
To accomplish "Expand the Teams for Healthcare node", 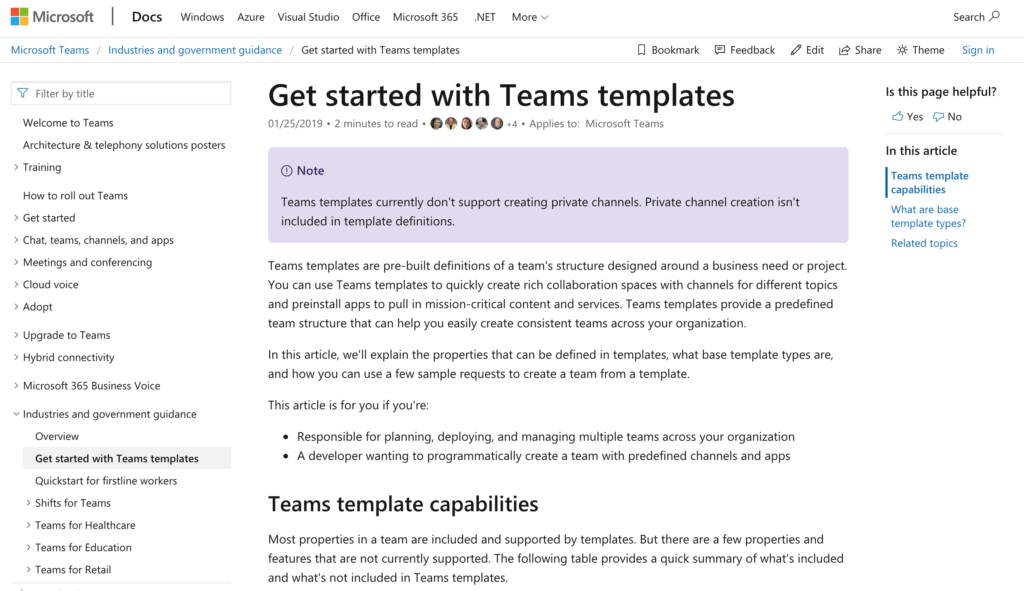I will pos(28,525).
